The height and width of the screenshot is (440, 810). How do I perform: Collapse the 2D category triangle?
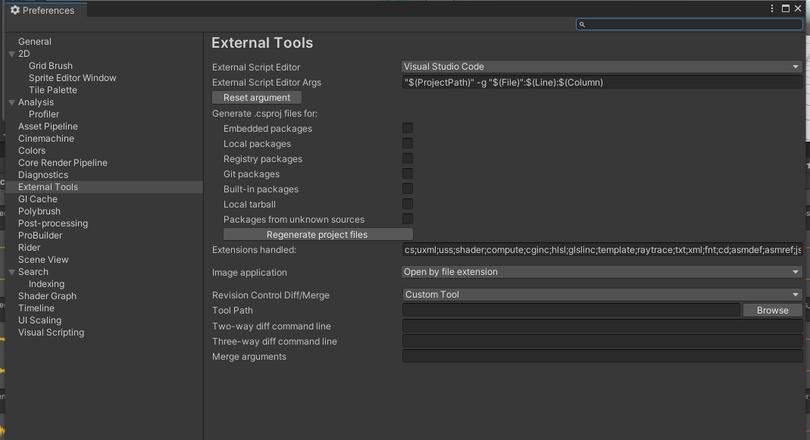(x=12, y=54)
